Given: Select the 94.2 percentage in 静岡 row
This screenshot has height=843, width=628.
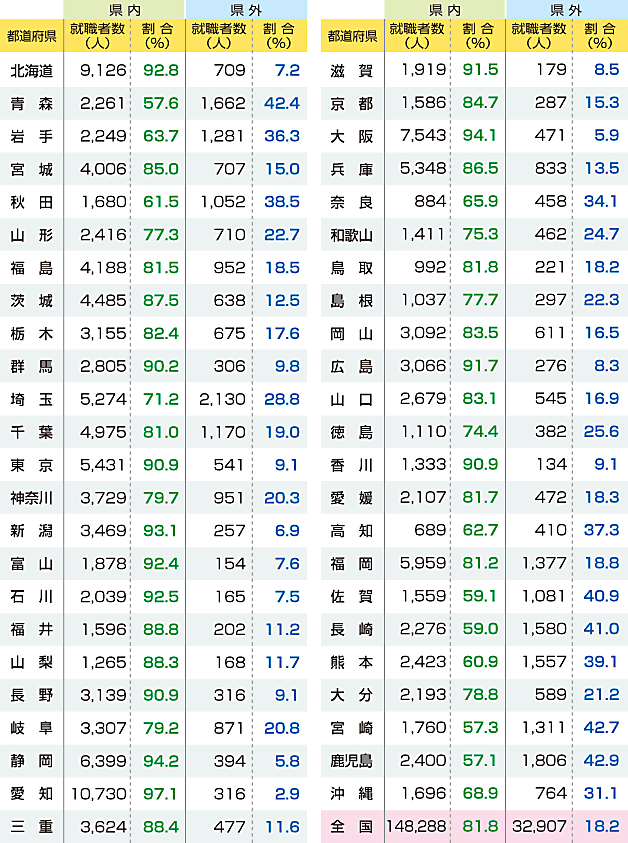Looking at the screenshot, I should click(x=160, y=761).
